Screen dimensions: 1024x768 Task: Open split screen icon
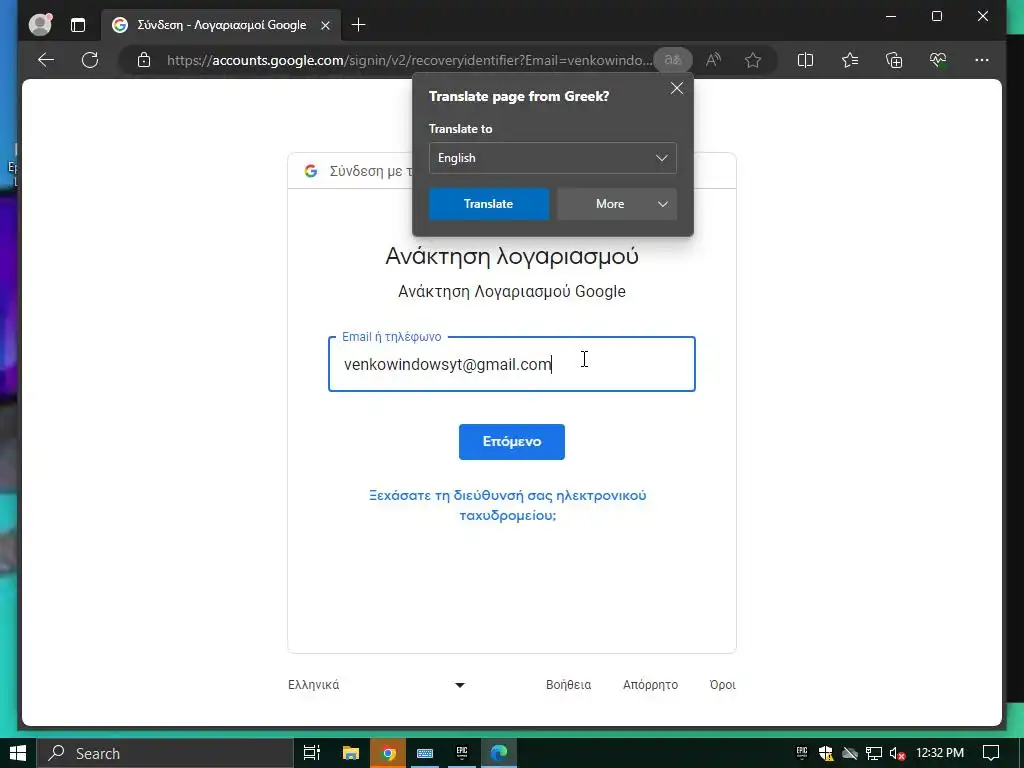click(805, 60)
